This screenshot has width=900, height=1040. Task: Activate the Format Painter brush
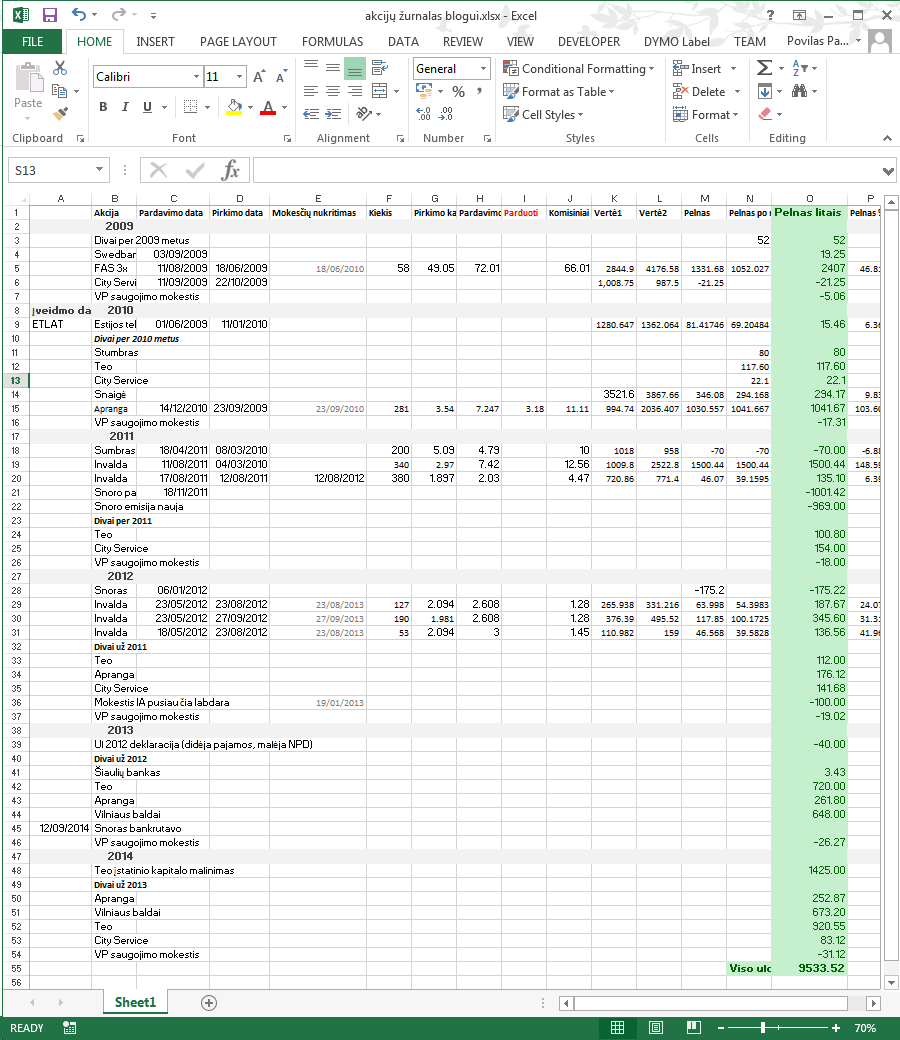tap(60, 114)
